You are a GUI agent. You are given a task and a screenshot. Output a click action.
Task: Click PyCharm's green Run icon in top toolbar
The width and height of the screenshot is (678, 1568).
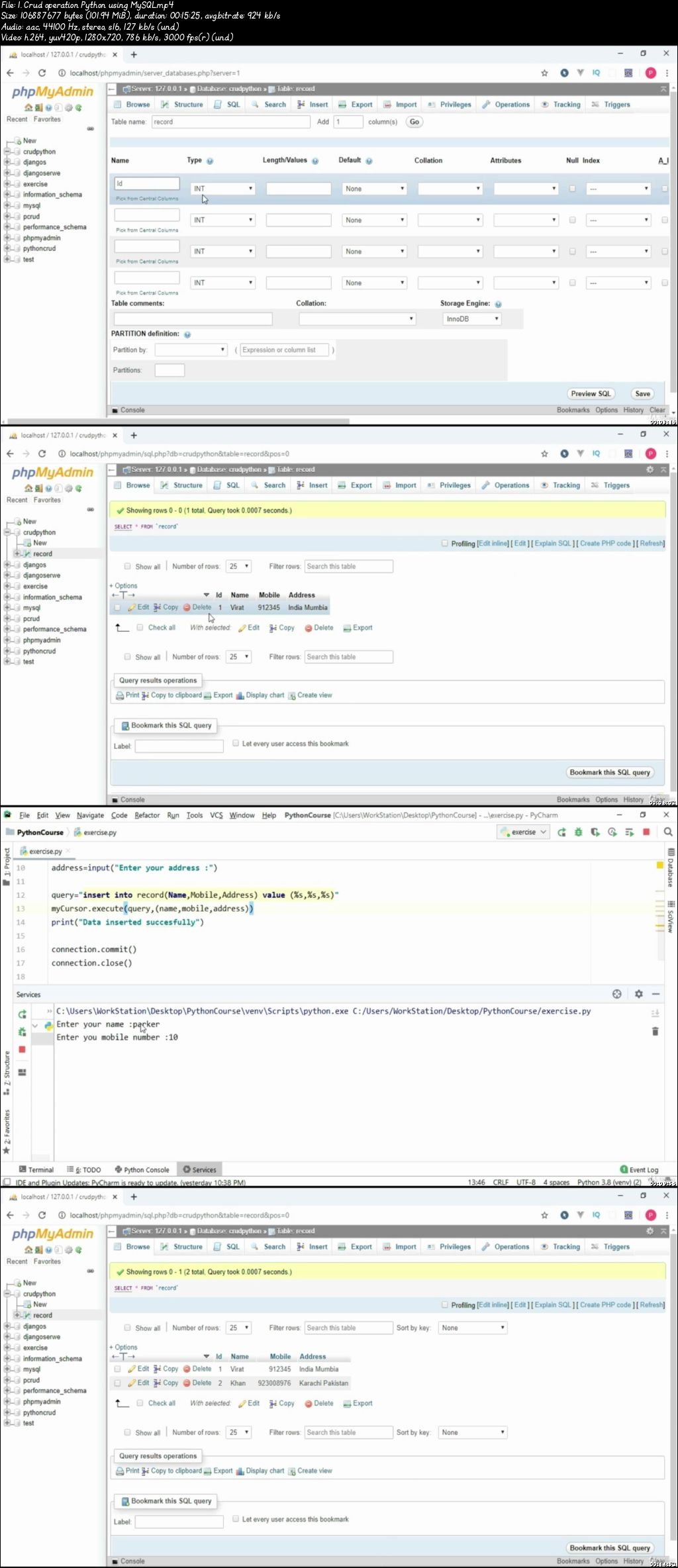pos(561,832)
